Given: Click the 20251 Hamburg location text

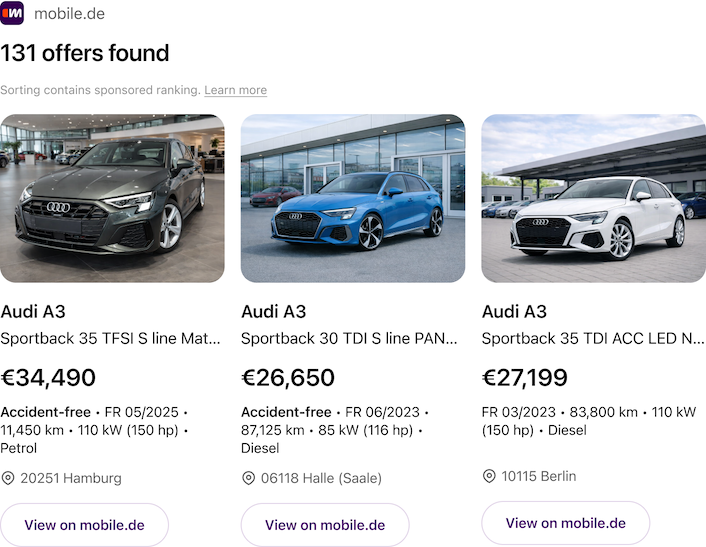Looking at the screenshot, I should pyautogui.click(x=71, y=478).
